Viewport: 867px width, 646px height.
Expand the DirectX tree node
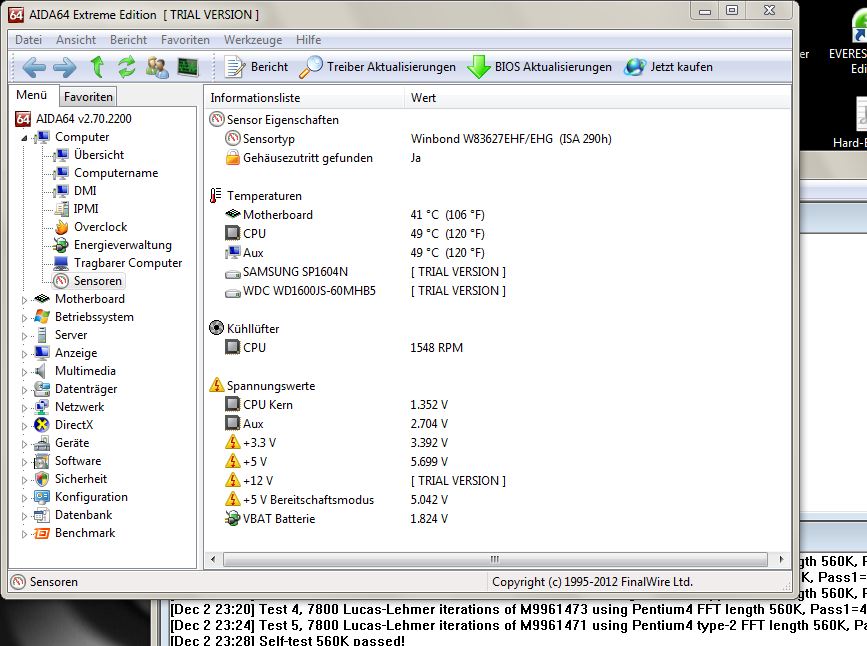[24, 426]
